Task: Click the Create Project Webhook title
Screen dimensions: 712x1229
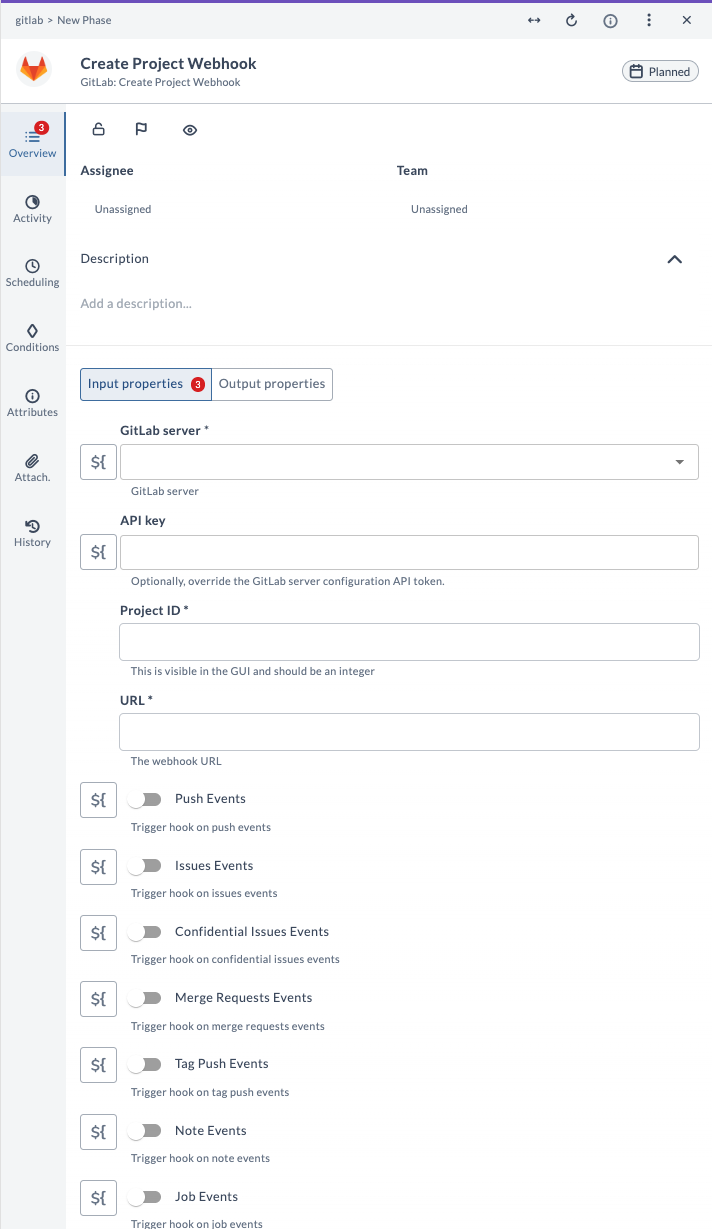Action: tap(168, 63)
